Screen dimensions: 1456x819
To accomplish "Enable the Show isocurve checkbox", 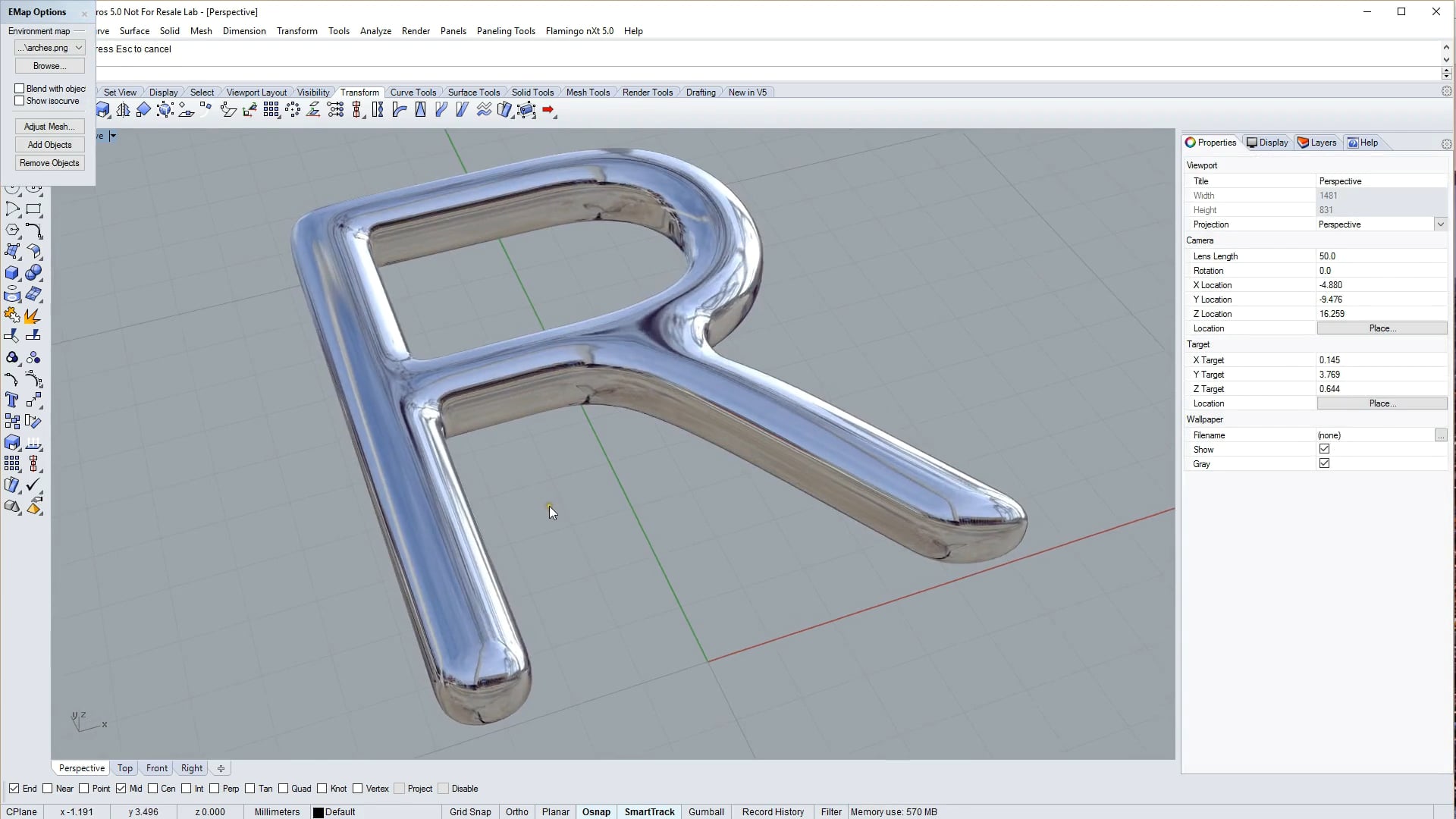I will click(x=17, y=101).
